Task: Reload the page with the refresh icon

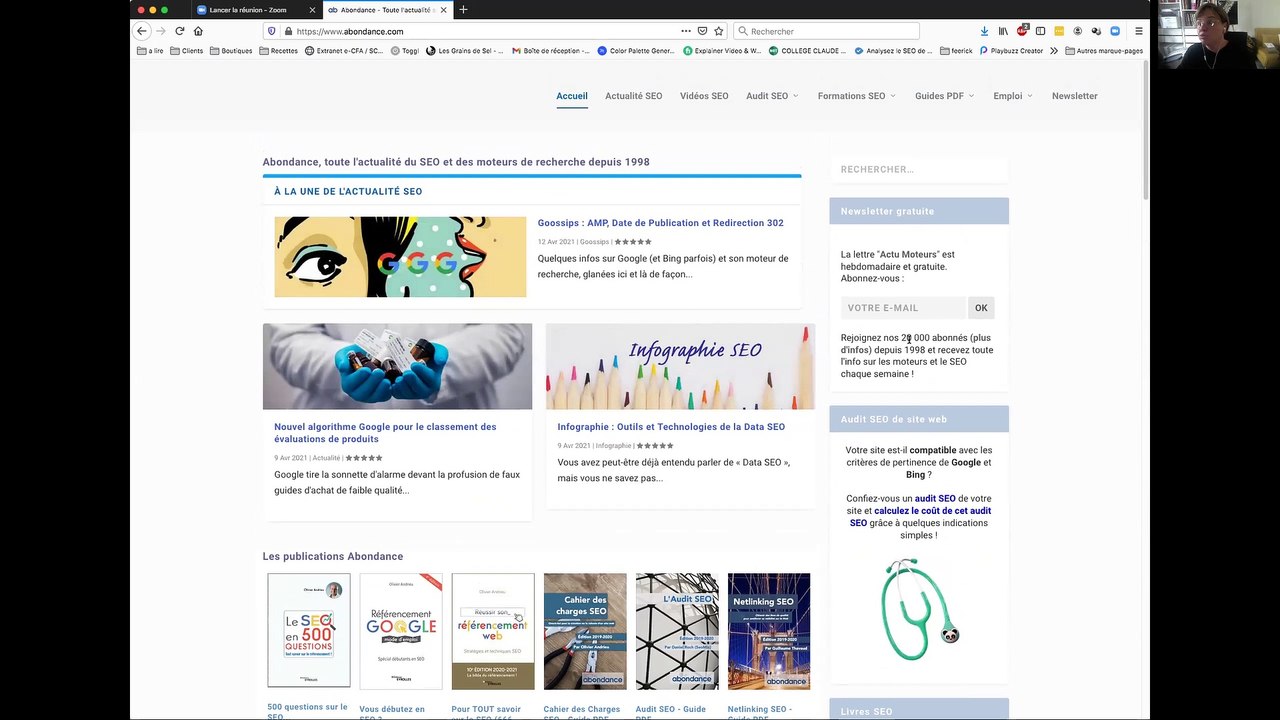Action: (180, 31)
